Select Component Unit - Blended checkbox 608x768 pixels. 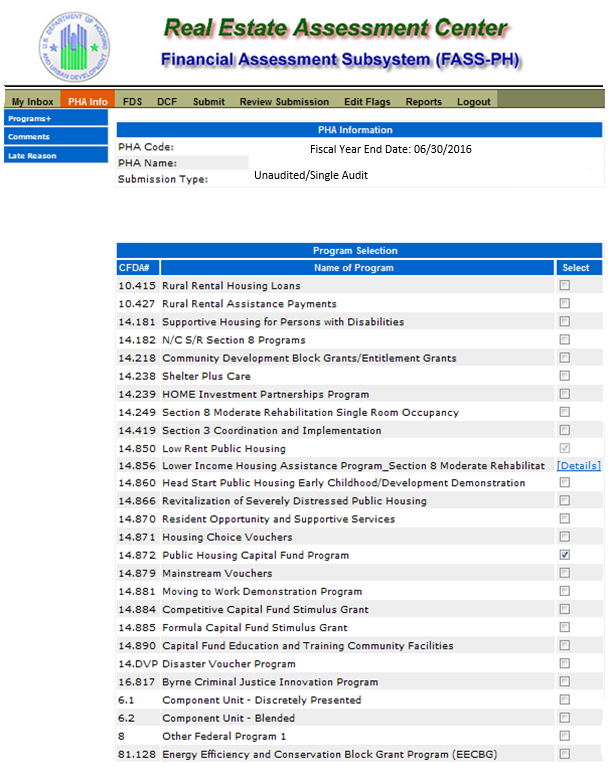click(x=565, y=718)
